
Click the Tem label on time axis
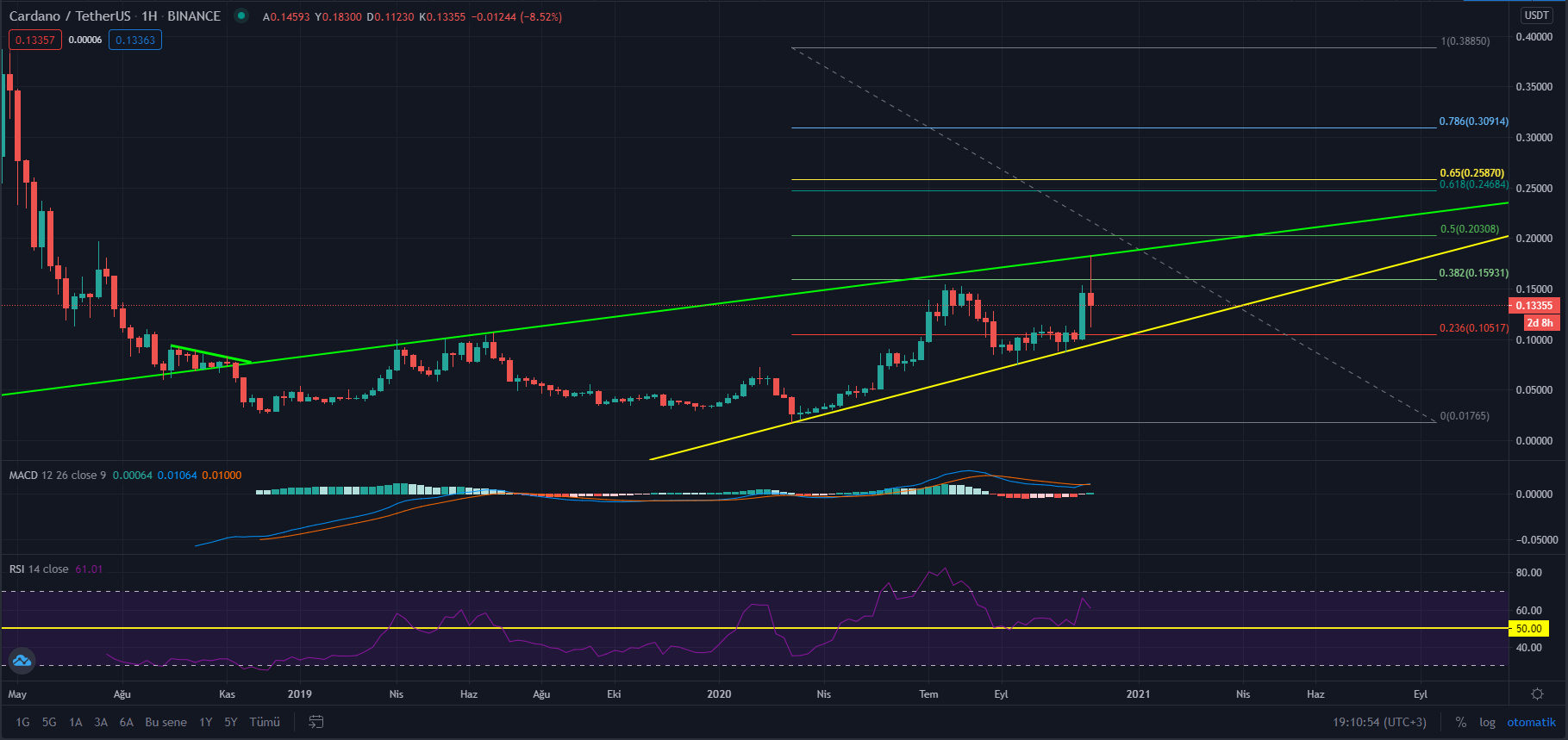point(928,694)
